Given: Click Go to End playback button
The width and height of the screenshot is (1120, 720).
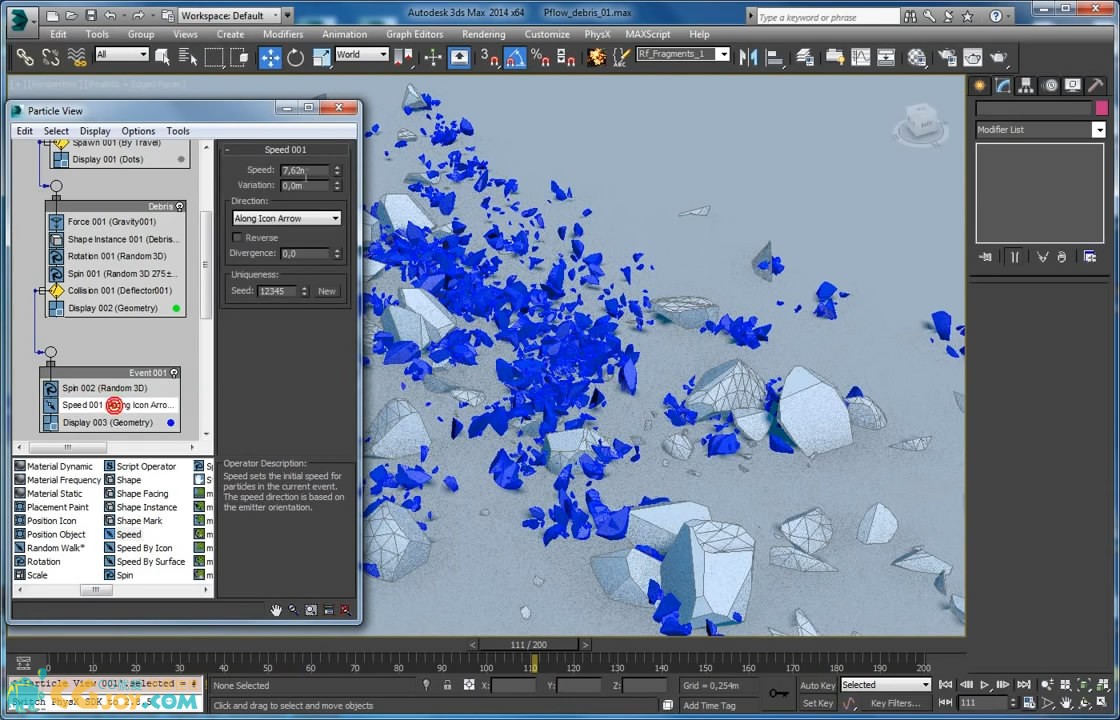Looking at the screenshot, I should coord(1024,685).
